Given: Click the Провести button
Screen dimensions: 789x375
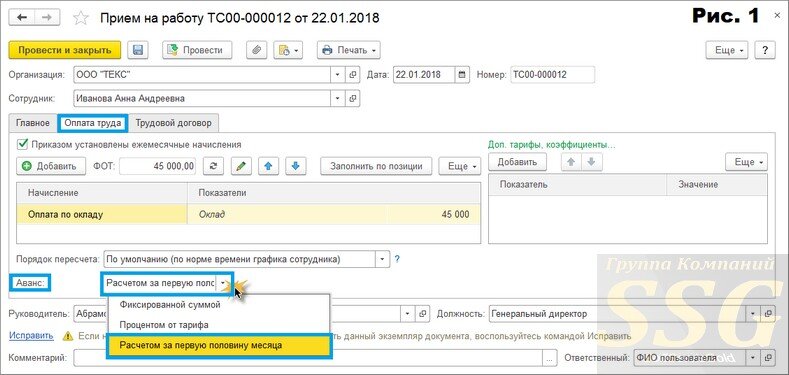Looking at the screenshot, I should [197, 50].
